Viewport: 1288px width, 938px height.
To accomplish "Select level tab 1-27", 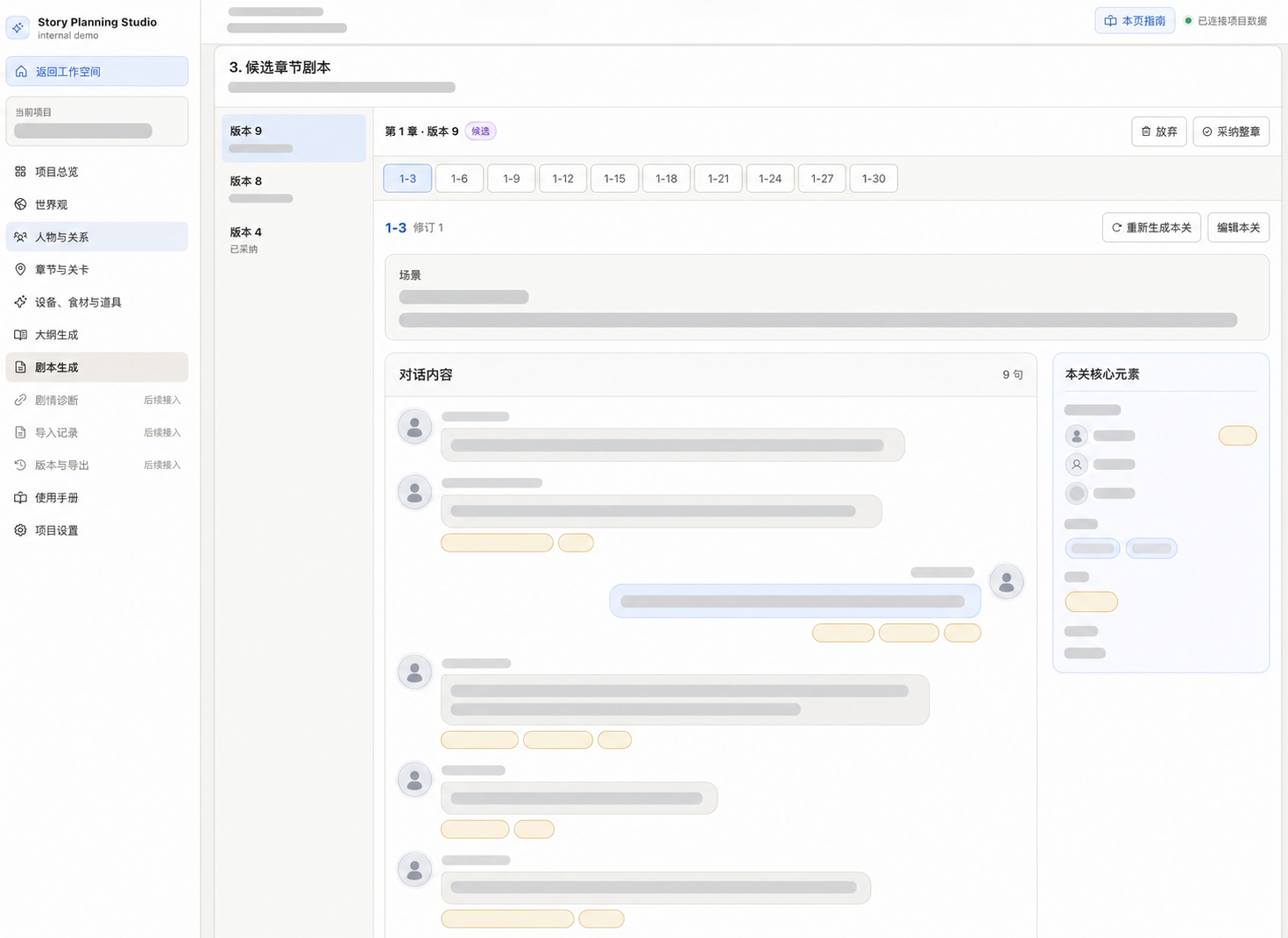I will coord(822,178).
